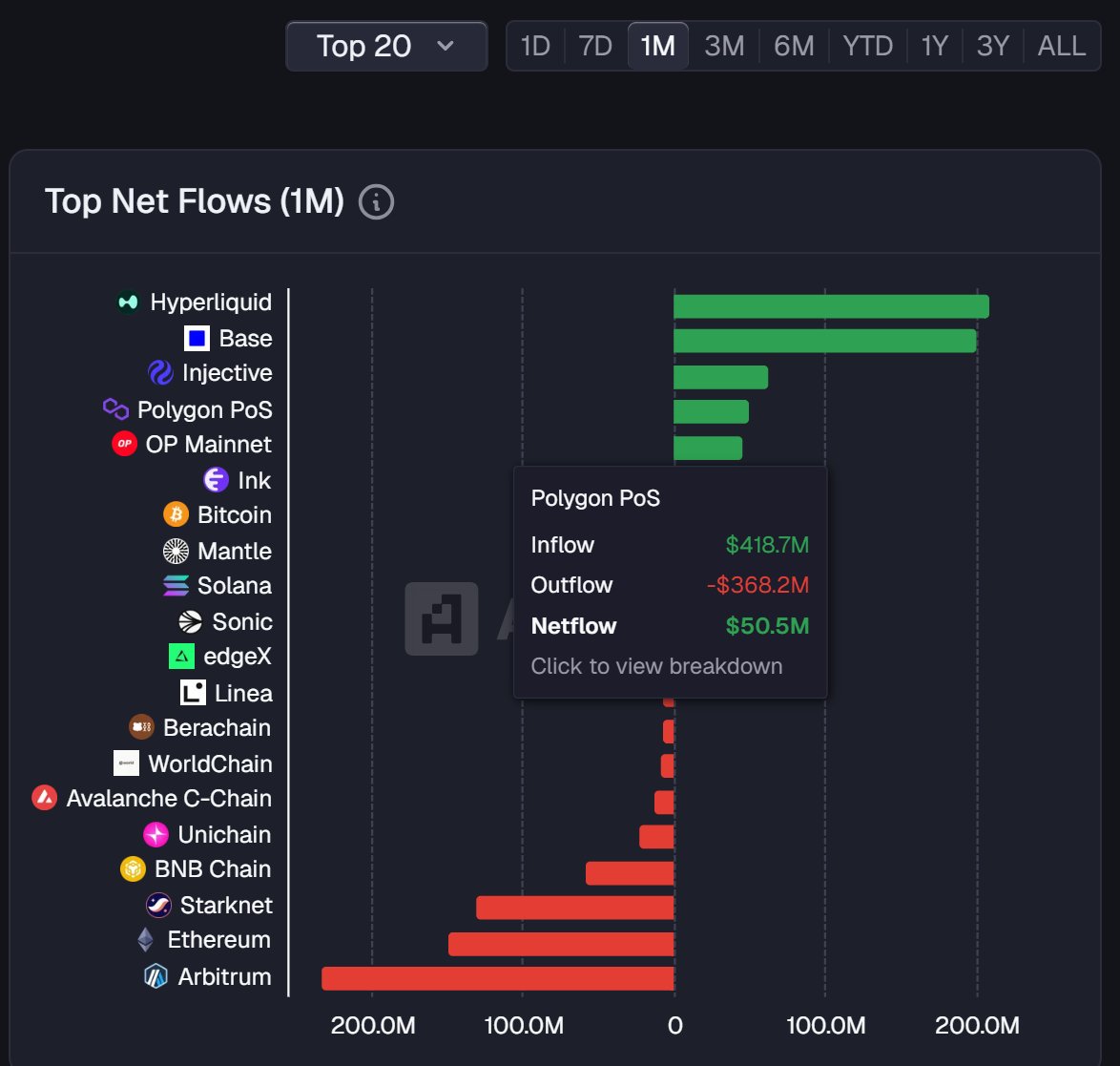The width and height of the screenshot is (1120, 1066).
Task: Click the Unichain pink logo icon
Action: pos(156,835)
